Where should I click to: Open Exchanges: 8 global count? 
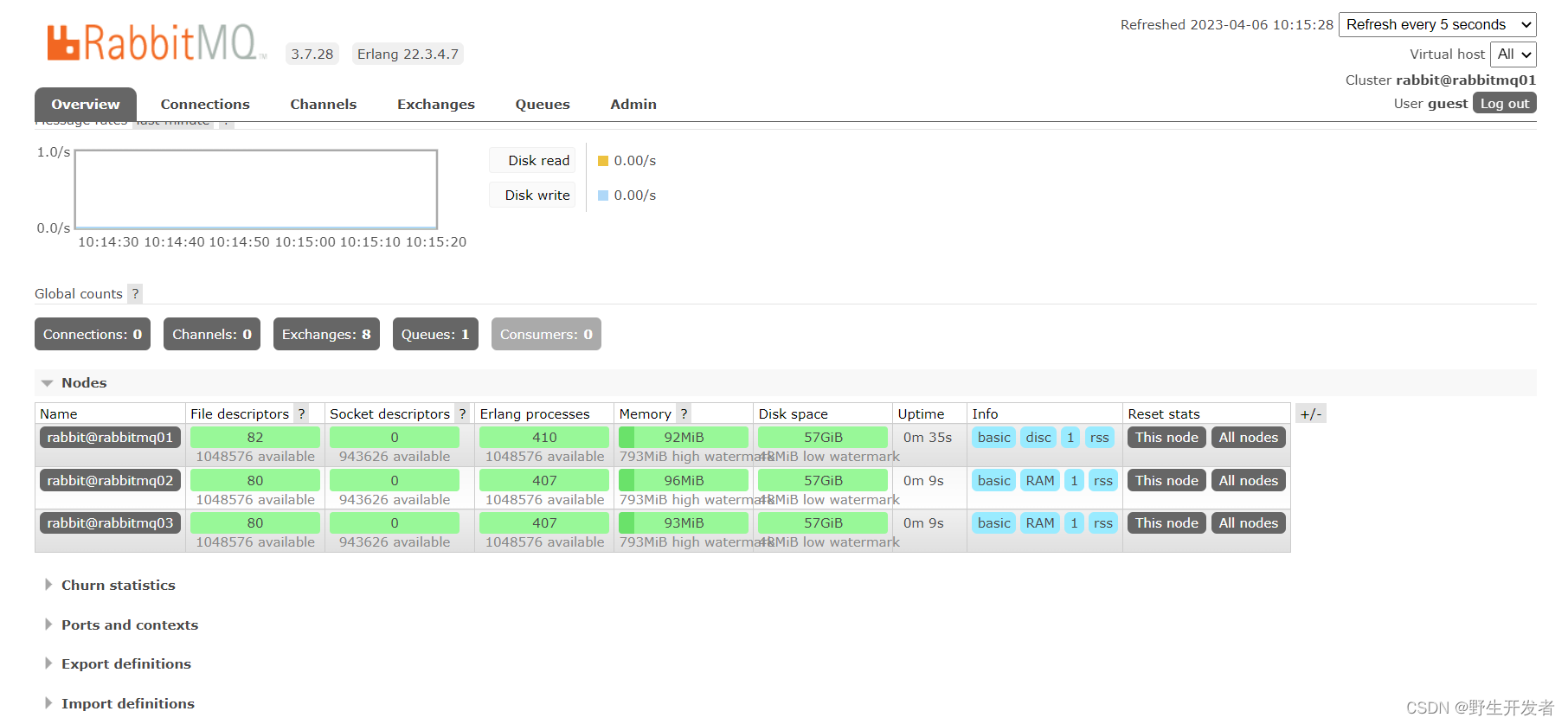(326, 335)
